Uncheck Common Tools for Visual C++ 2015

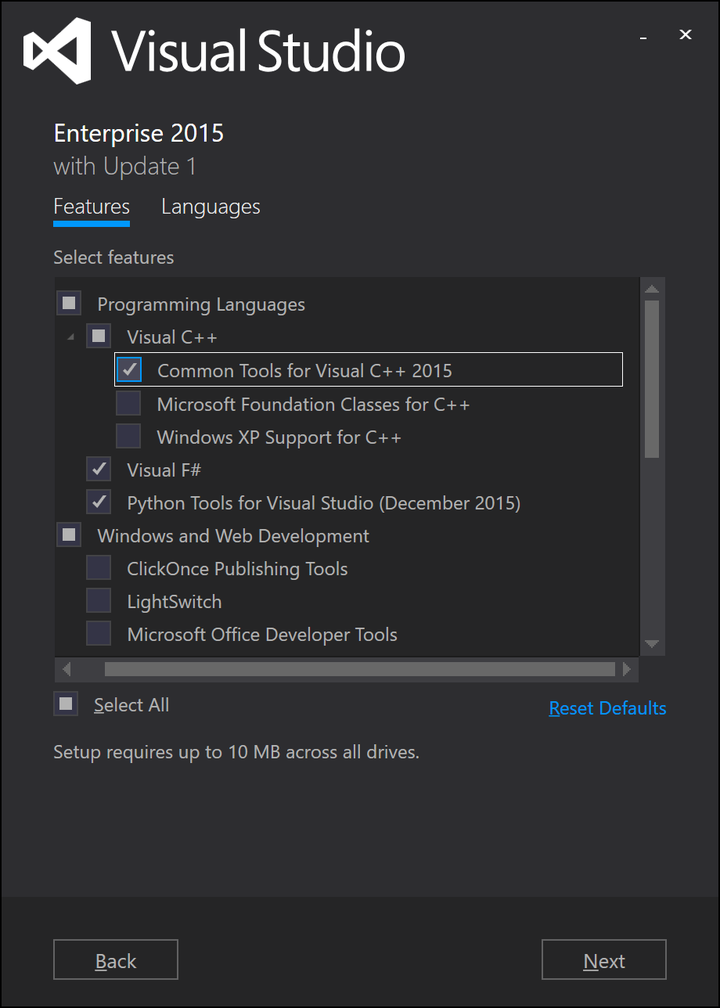(129, 370)
